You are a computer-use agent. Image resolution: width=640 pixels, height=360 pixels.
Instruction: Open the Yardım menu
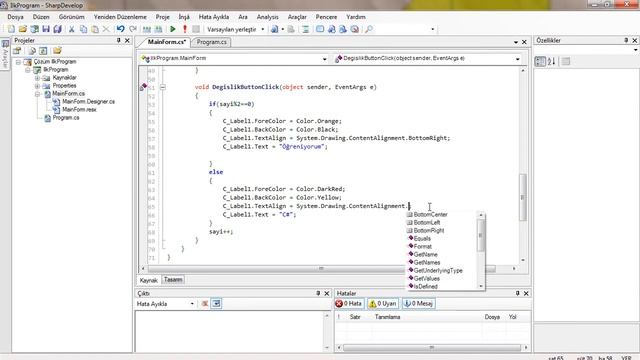(x=356, y=17)
